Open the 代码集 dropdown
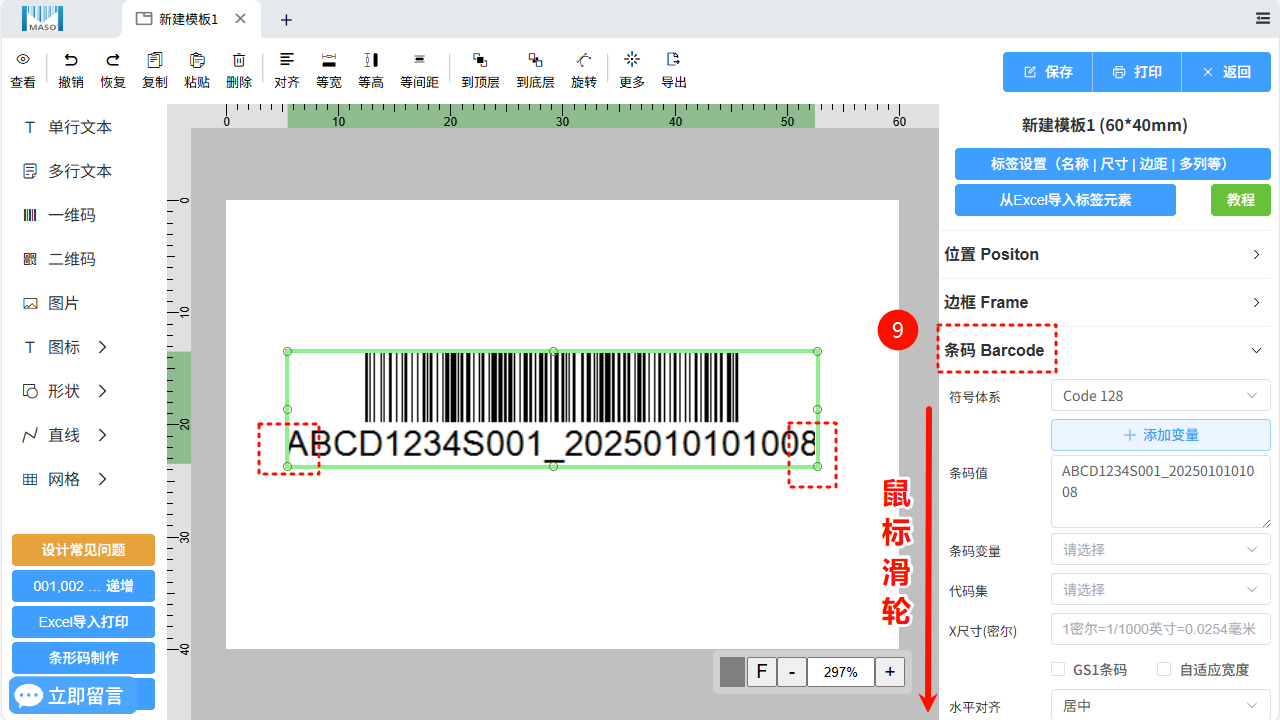The width and height of the screenshot is (1280, 720). (1161, 590)
